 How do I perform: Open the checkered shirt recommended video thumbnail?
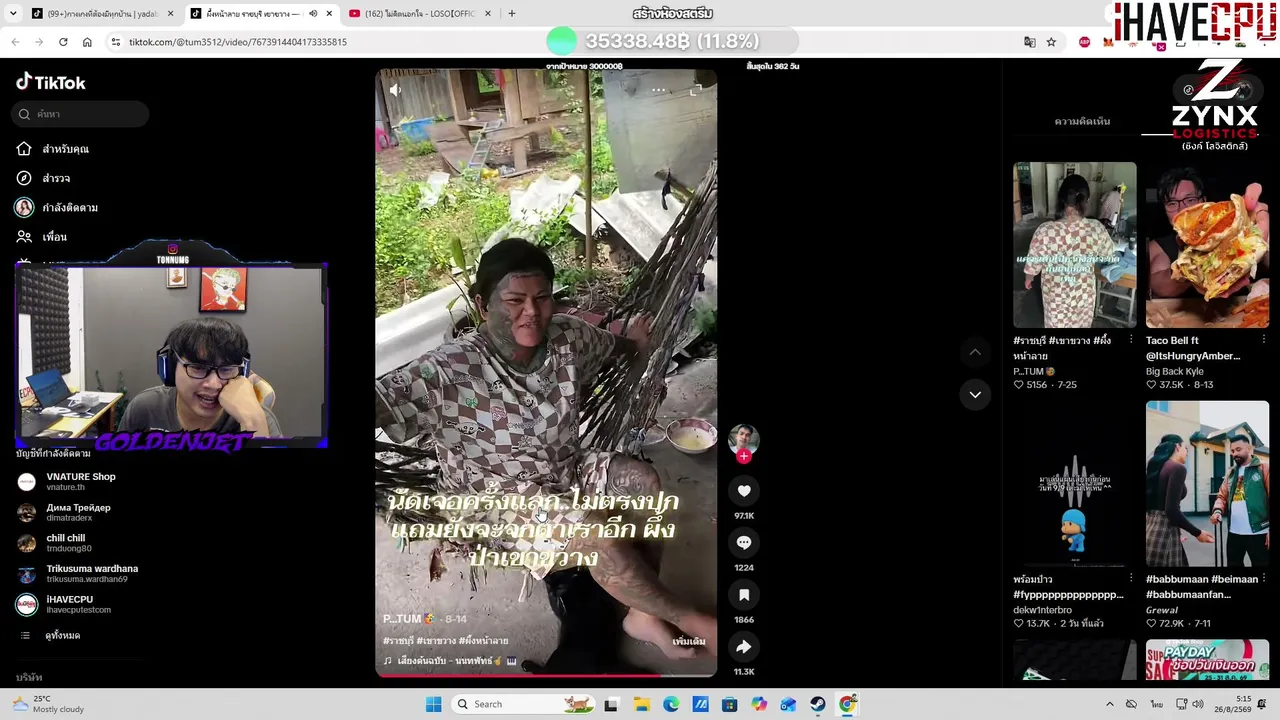[1075, 245]
